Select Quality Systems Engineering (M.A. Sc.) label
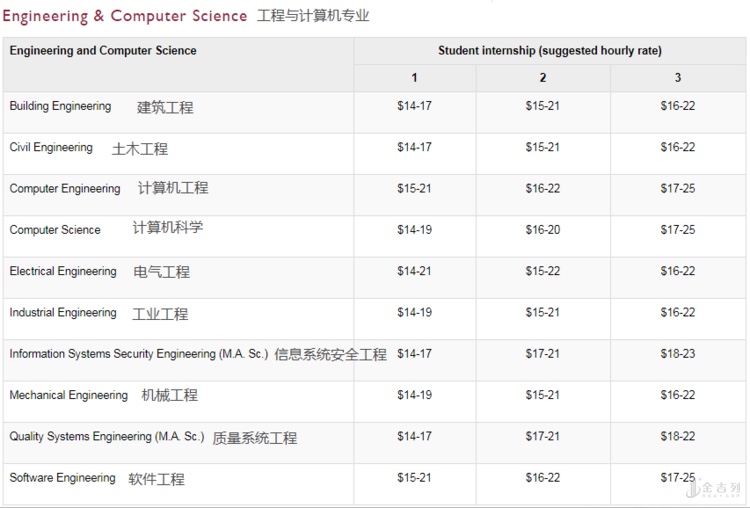The width and height of the screenshot is (750, 508). pos(107,437)
